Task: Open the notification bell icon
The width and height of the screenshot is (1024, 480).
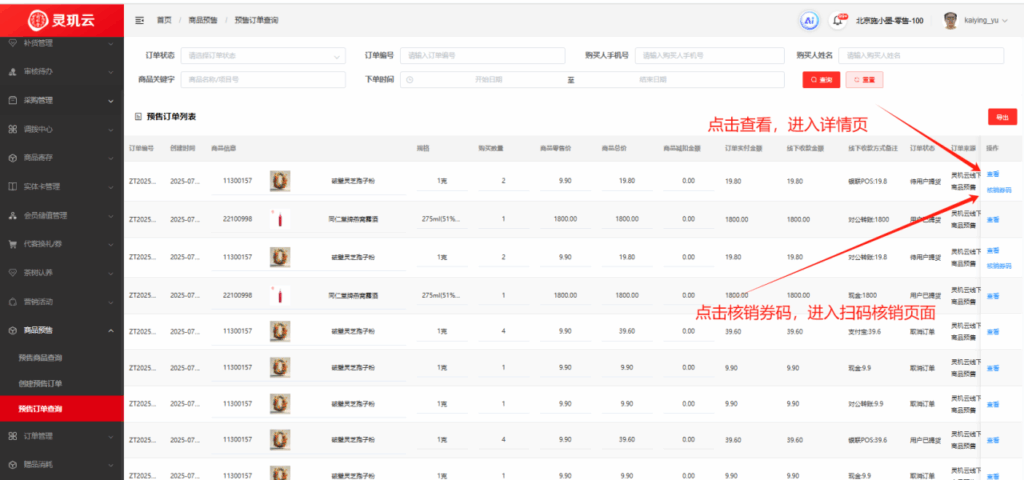Action: [x=839, y=20]
